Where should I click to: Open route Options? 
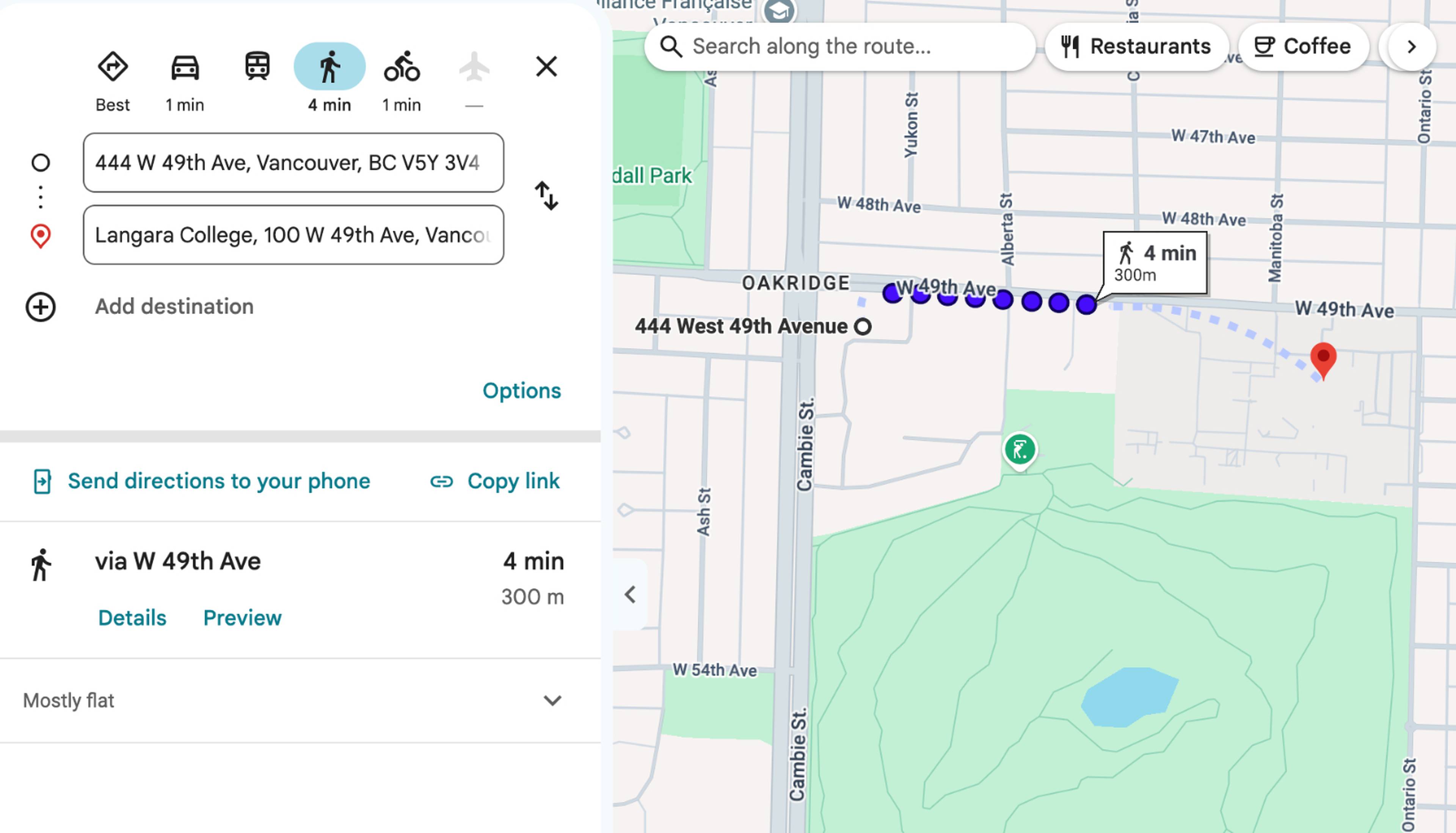click(x=521, y=391)
